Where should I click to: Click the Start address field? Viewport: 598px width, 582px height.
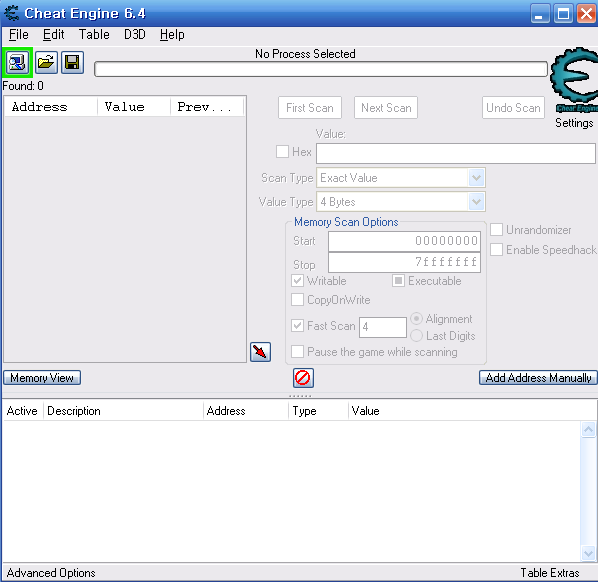coord(404,241)
